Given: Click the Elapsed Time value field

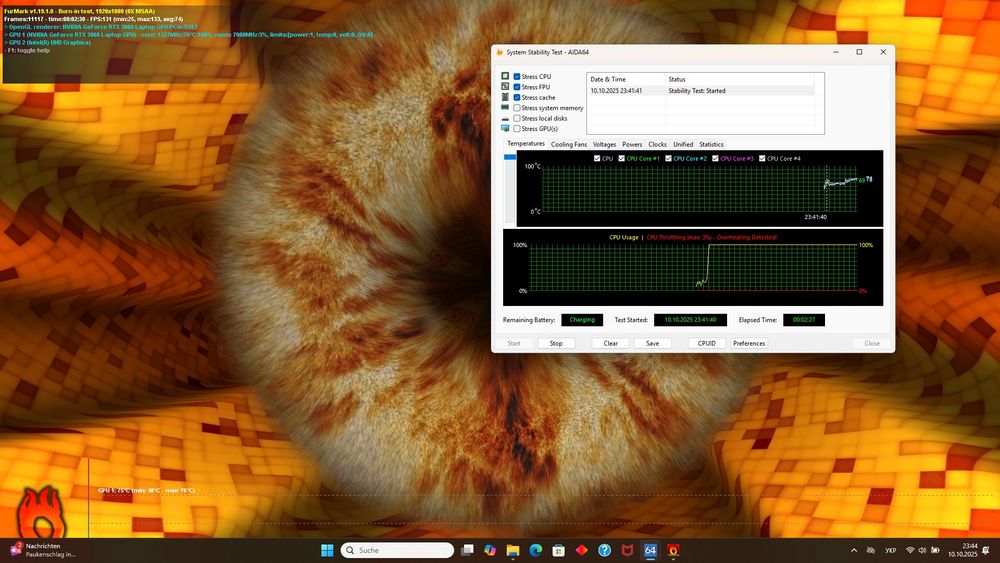Looking at the screenshot, I should point(804,319).
